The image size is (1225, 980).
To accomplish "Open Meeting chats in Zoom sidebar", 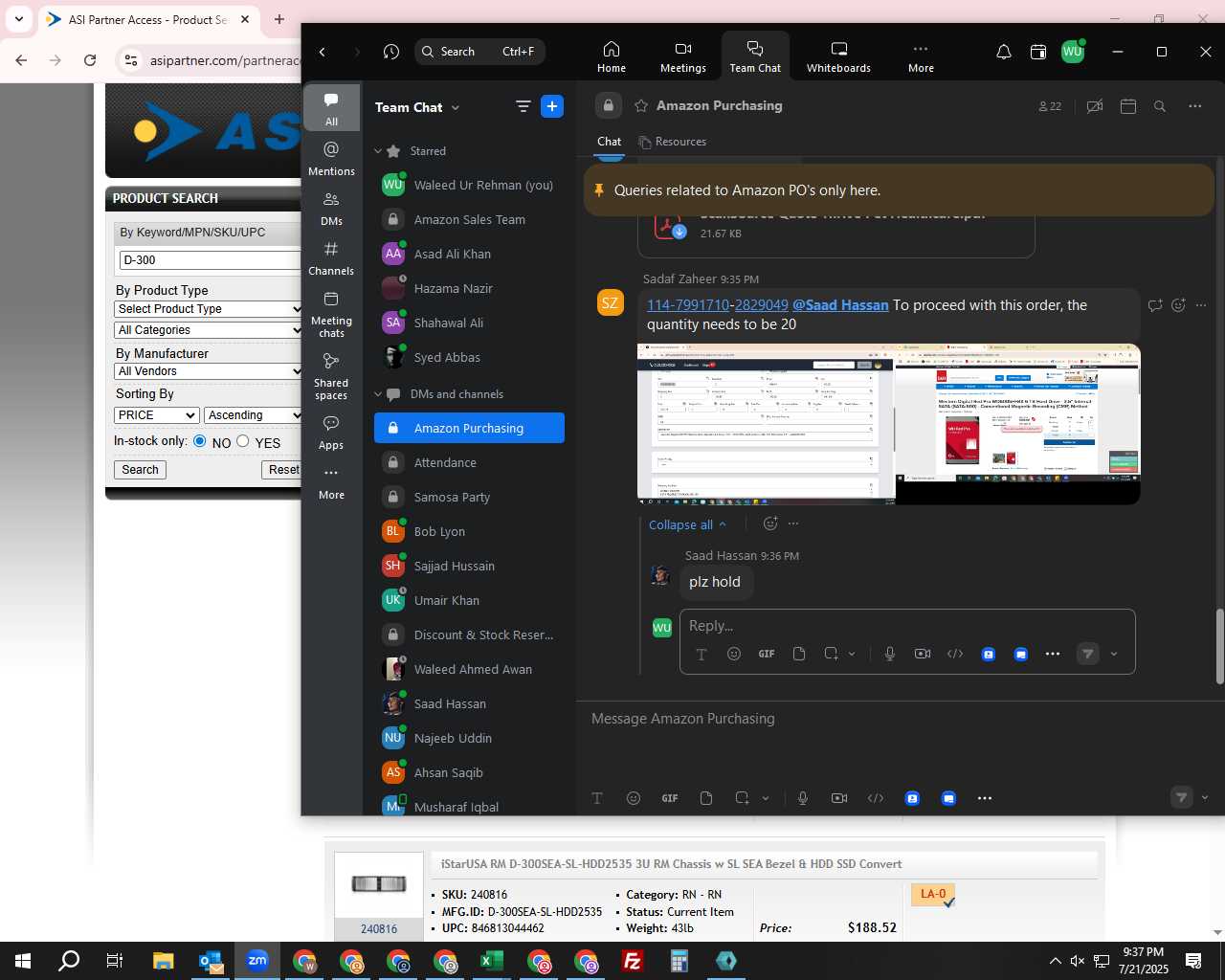I will pos(331,314).
